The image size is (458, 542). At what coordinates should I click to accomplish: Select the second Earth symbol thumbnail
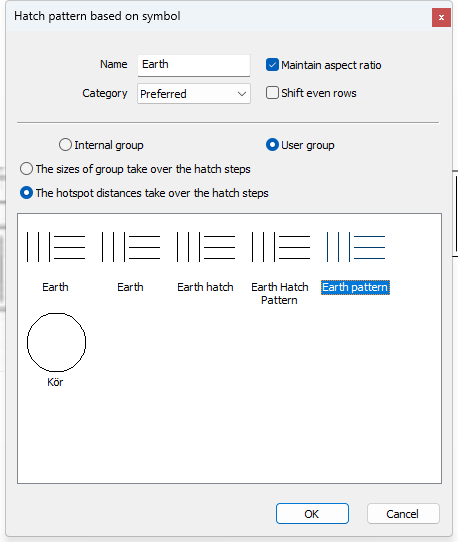coord(131,247)
